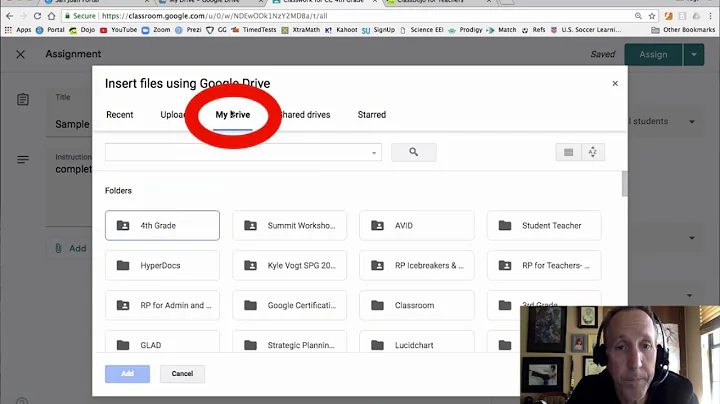Open the Prodigy bookmark
720x404 pixels.
tap(465, 30)
